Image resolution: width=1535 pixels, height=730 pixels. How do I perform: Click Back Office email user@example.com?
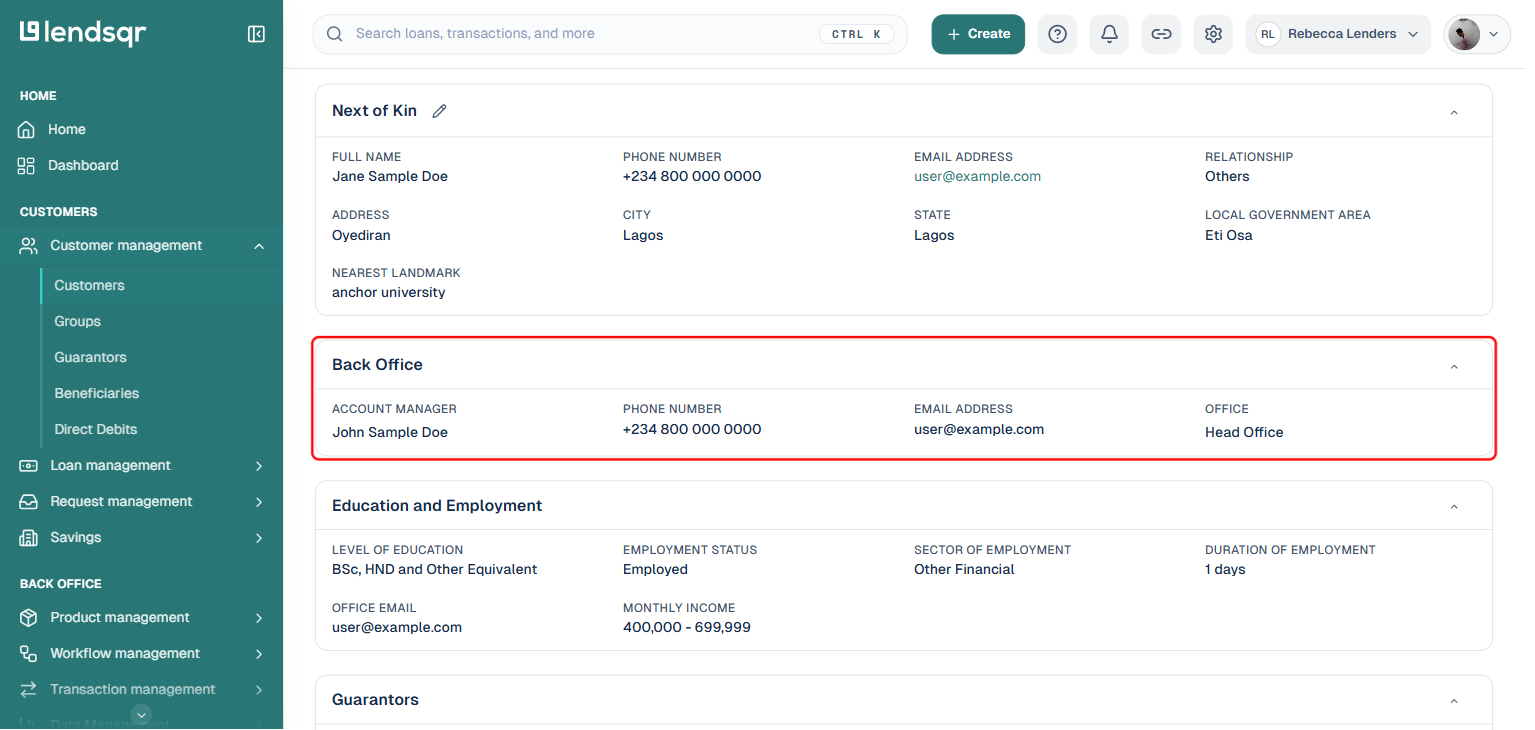[979, 430]
